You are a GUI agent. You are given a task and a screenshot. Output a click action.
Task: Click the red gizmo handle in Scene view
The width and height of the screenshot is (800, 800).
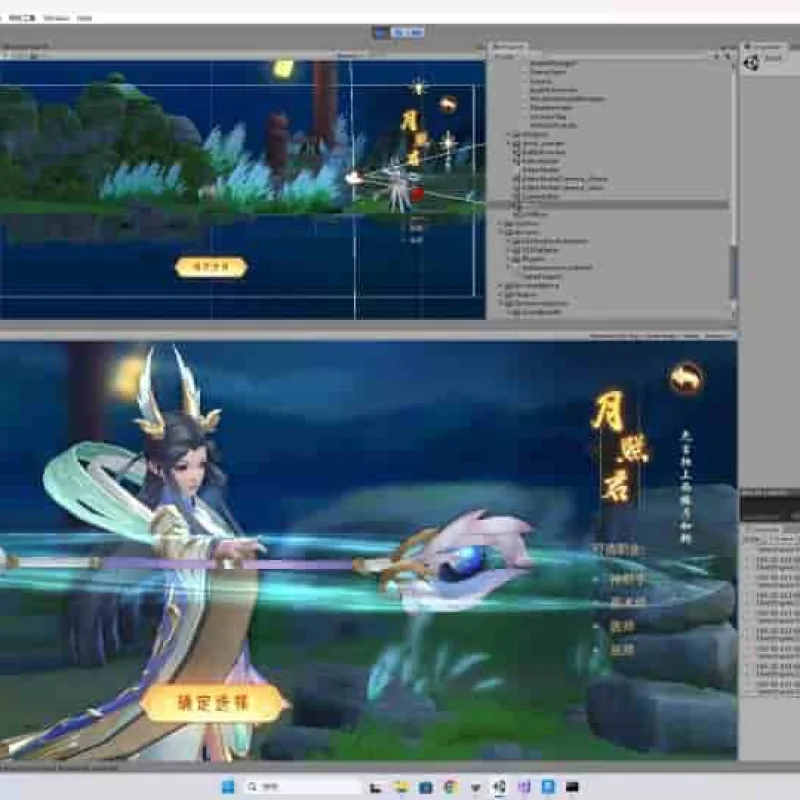tap(417, 194)
